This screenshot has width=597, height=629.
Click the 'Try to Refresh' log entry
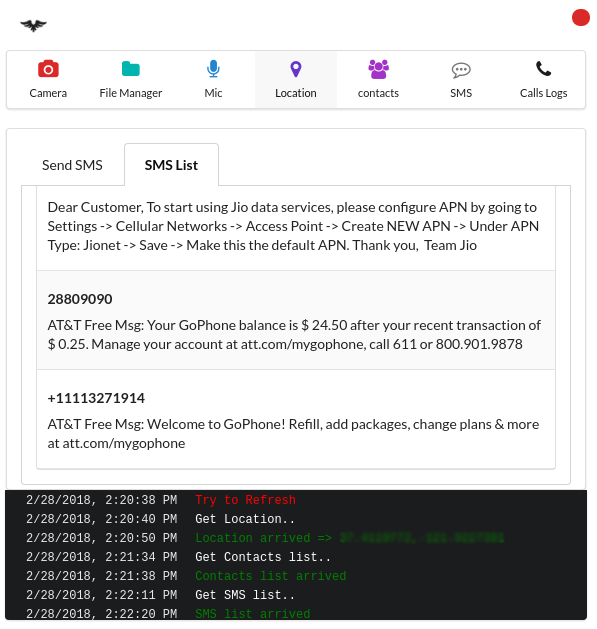click(245, 500)
